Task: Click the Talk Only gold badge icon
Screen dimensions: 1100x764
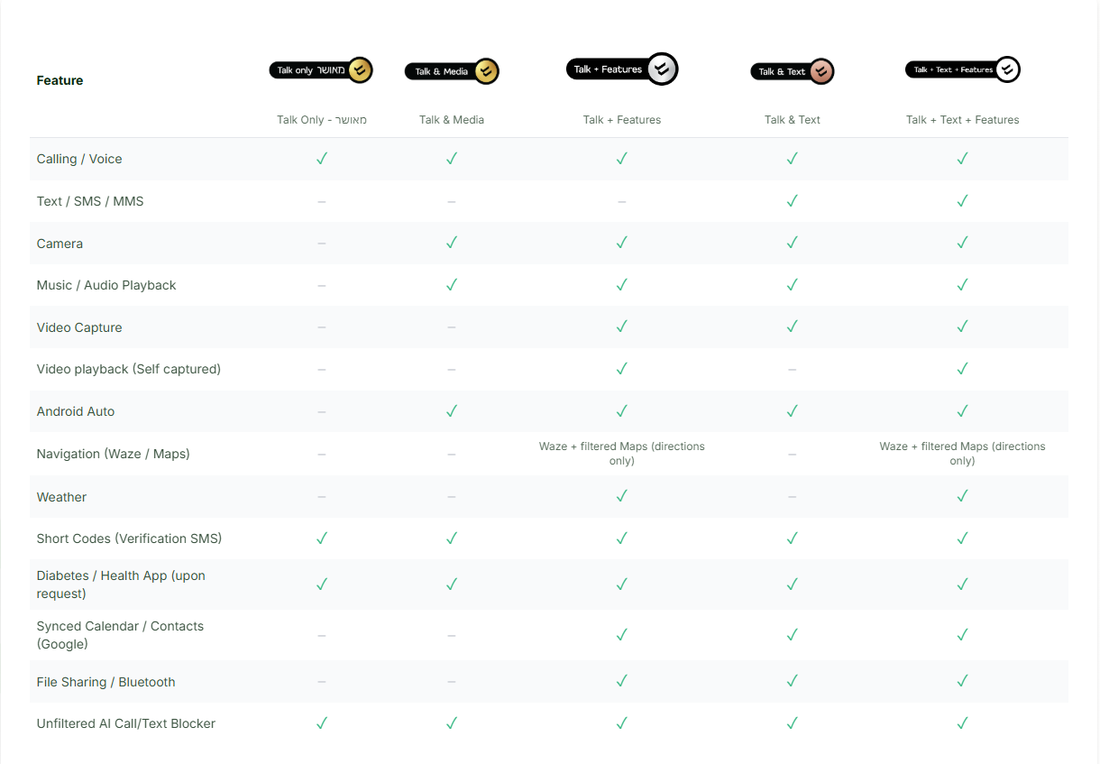Action: click(321, 70)
